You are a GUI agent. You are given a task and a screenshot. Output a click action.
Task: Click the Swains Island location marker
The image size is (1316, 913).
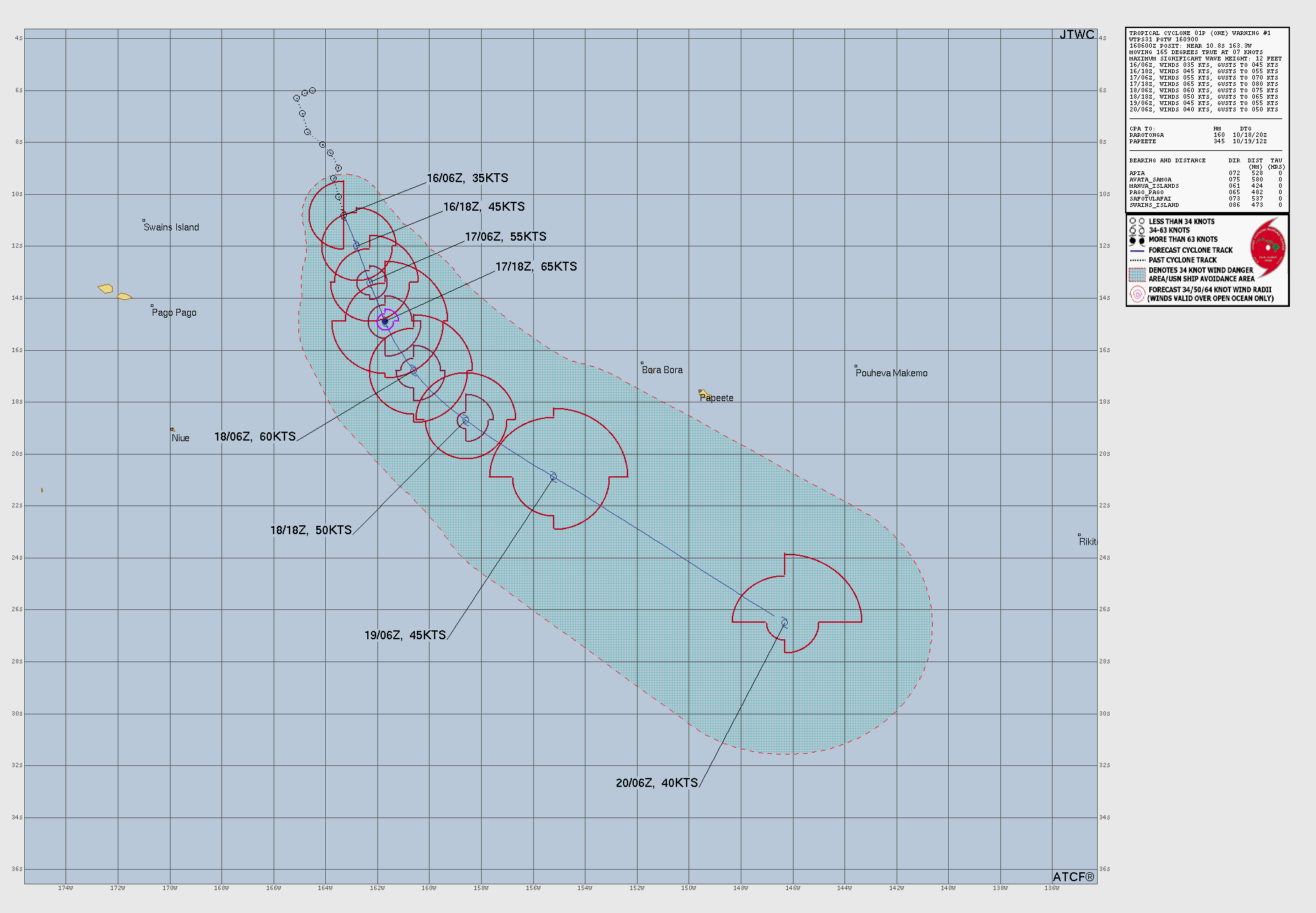coord(144,220)
